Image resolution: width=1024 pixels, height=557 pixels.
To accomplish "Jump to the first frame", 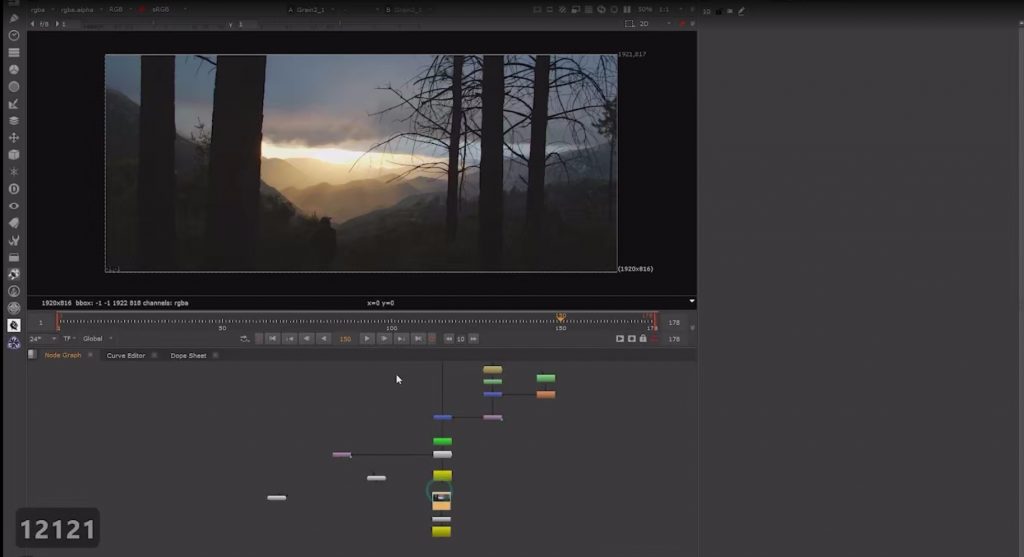I will (273, 338).
